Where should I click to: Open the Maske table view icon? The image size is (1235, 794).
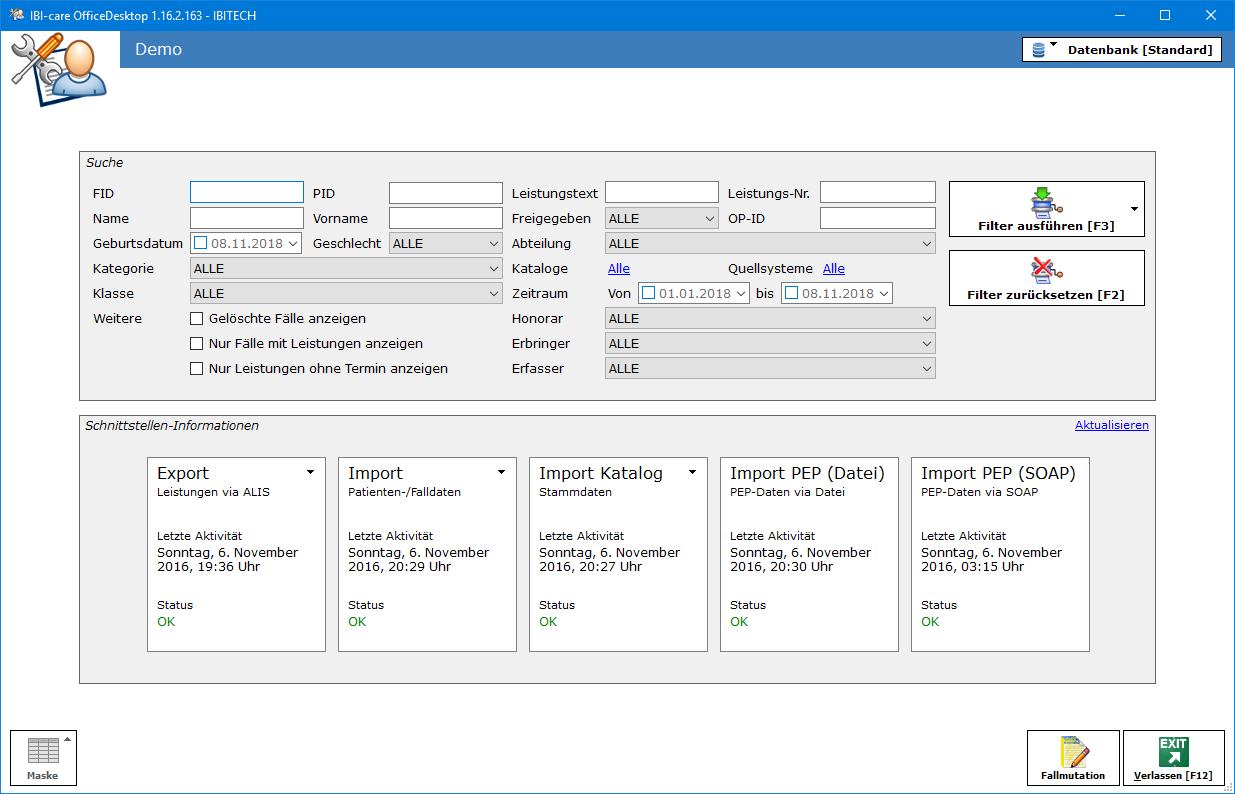[x=42, y=752]
